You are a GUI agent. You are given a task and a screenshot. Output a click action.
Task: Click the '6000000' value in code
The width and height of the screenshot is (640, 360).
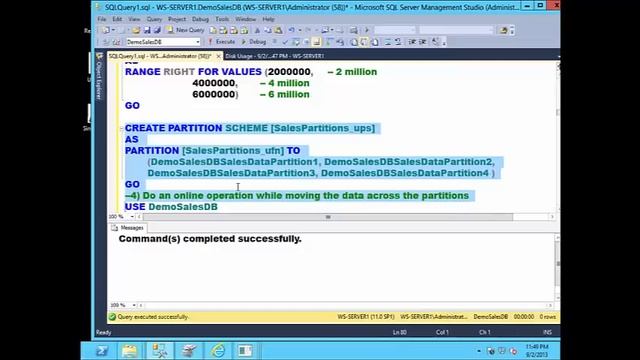[x=214, y=94]
